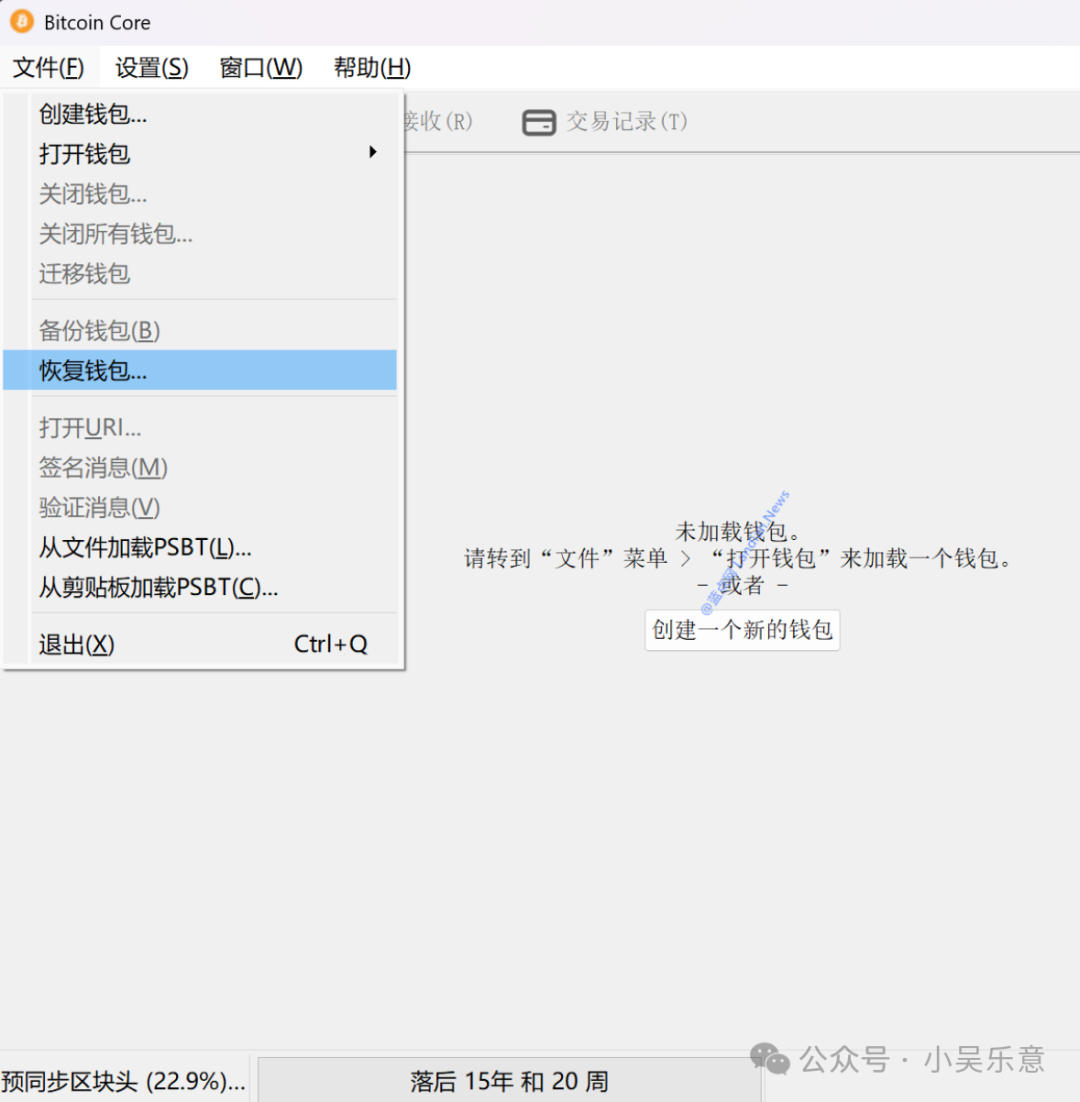Click the 打开钱包 submenu arrow

pos(373,153)
